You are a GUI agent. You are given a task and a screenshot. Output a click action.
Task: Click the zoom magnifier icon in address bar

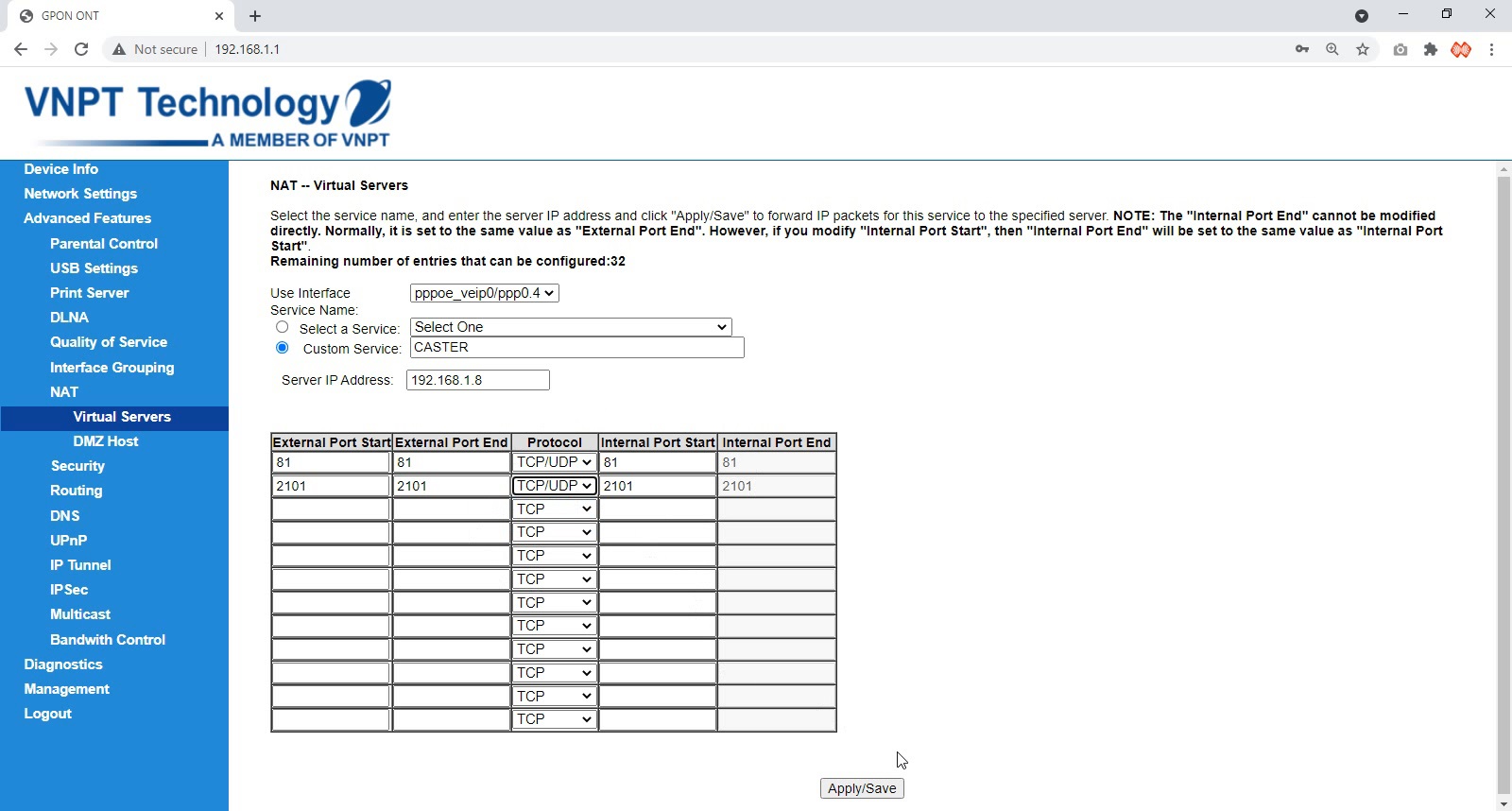tap(1332, 49)
